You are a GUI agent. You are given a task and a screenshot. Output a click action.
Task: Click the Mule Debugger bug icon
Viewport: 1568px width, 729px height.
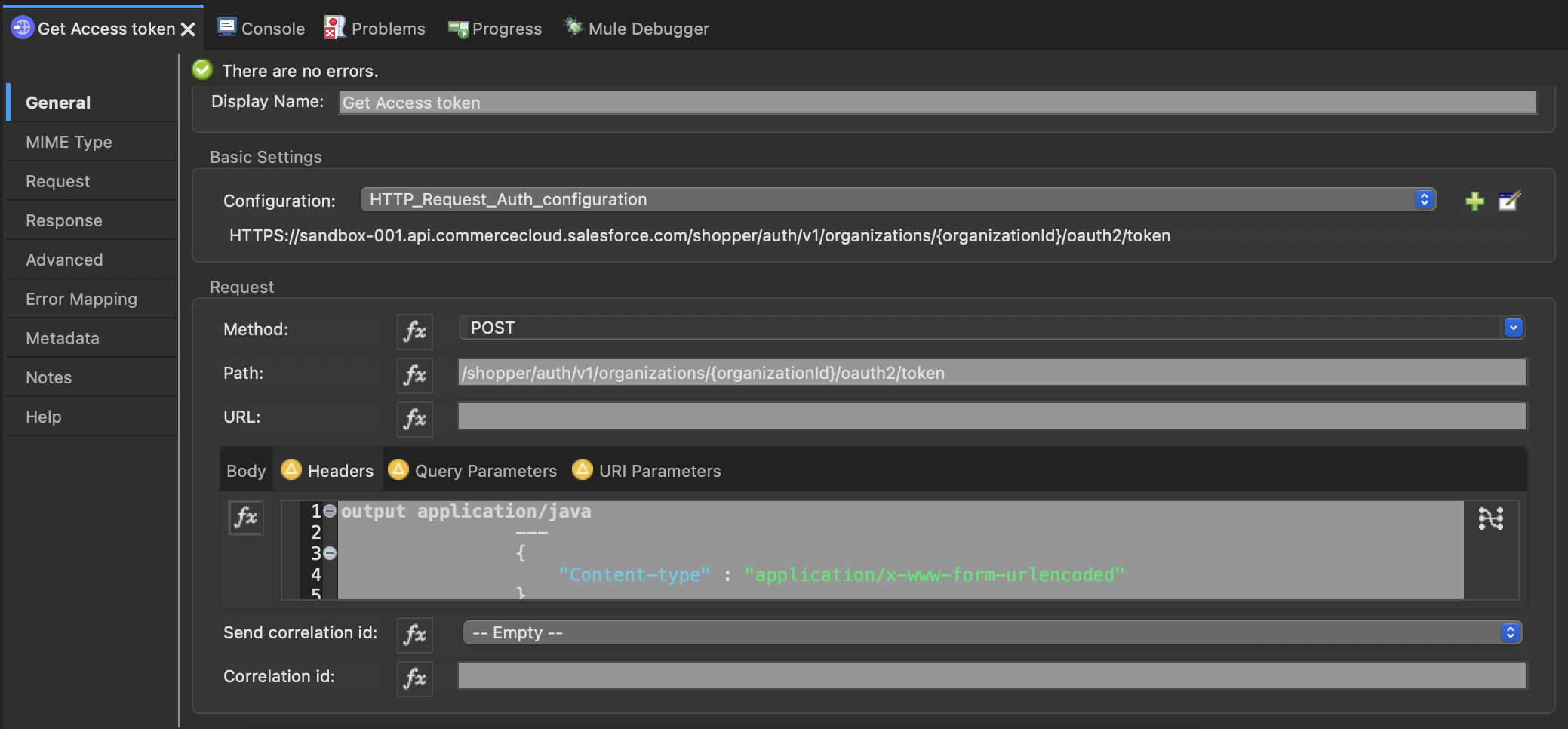pos(573,27)
